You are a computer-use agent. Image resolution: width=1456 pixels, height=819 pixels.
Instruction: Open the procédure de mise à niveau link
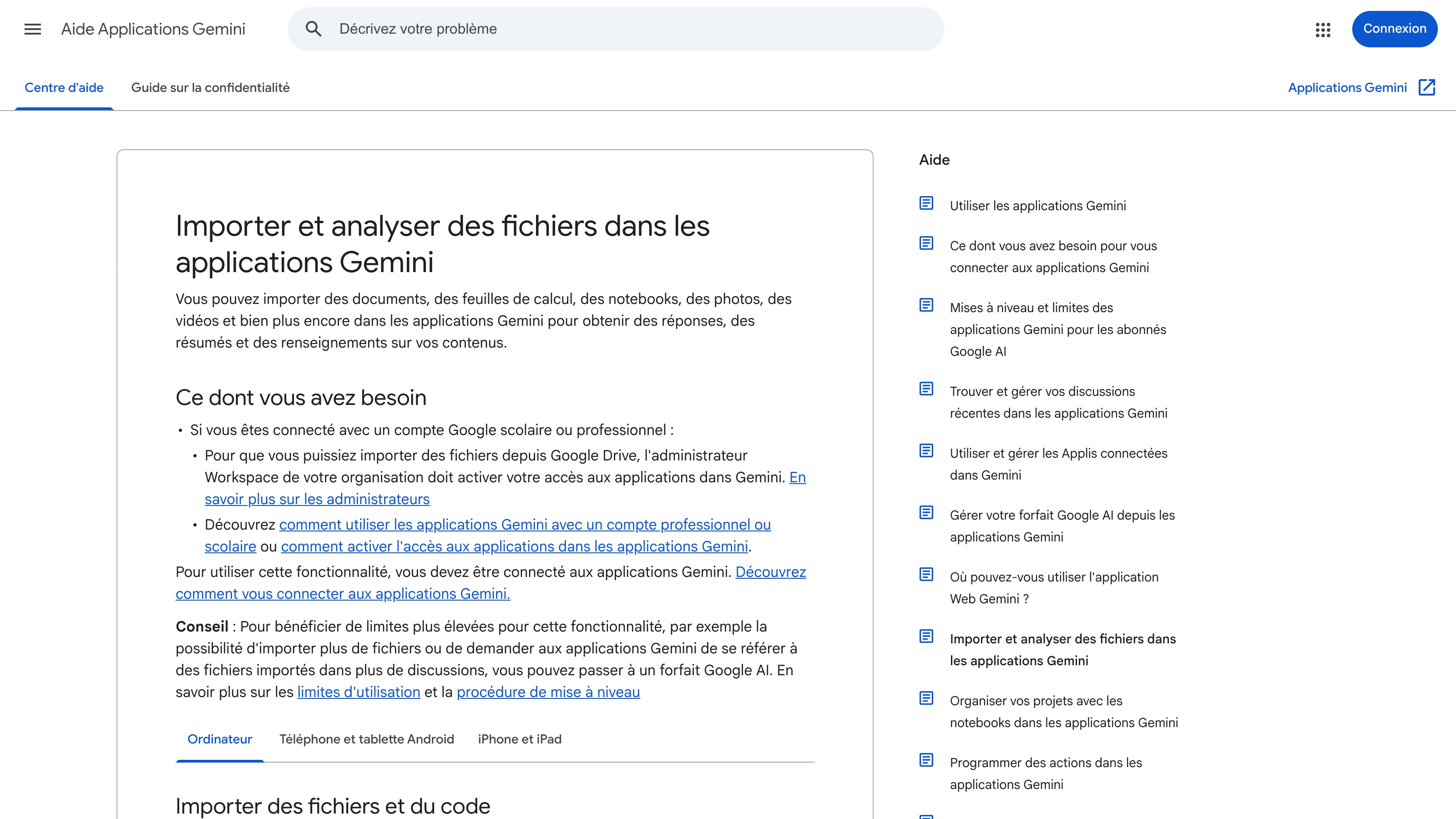[548, 692]
